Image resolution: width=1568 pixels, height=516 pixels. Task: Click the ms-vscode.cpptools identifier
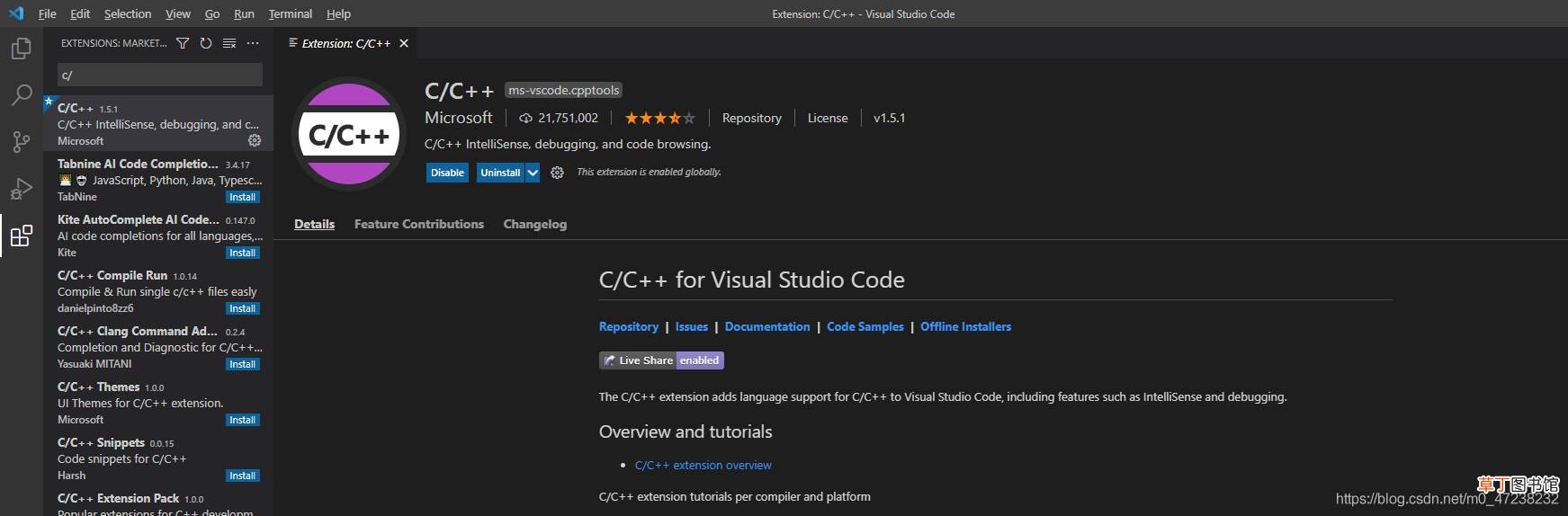coord(564,90)
